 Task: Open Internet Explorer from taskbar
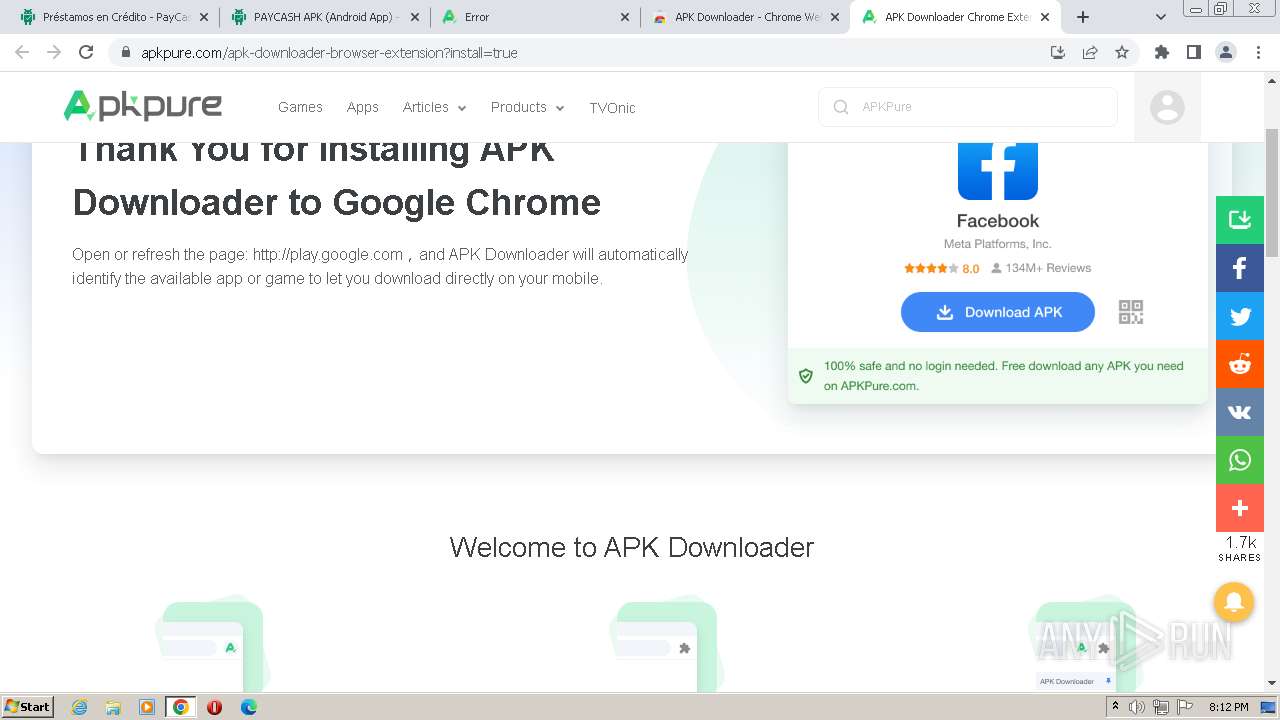[80, 707]
